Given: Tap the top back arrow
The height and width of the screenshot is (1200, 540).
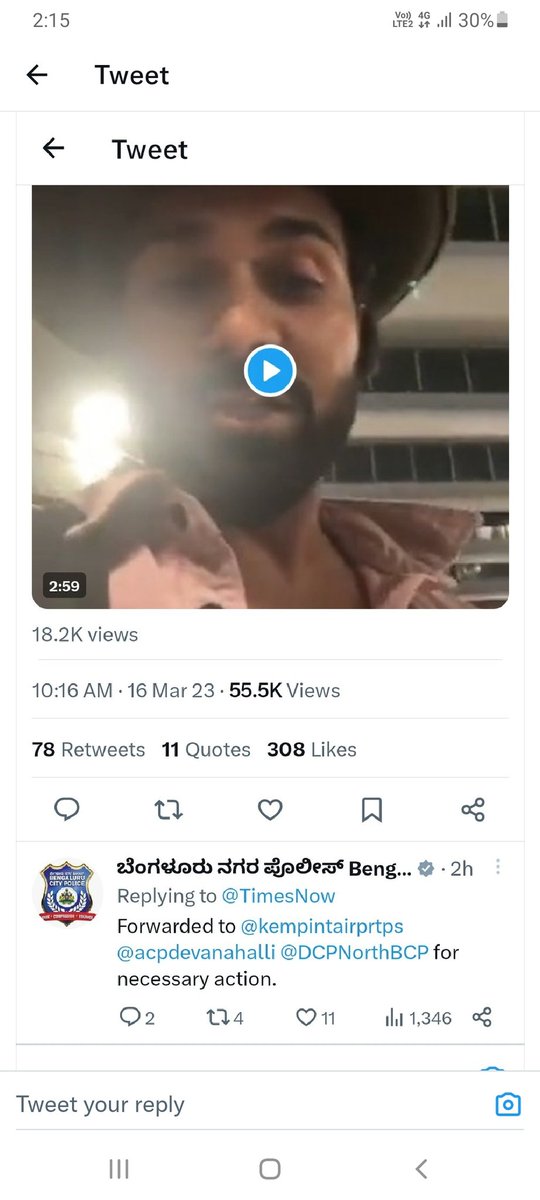Looking at the screenshot, I should tap(37, 75).
